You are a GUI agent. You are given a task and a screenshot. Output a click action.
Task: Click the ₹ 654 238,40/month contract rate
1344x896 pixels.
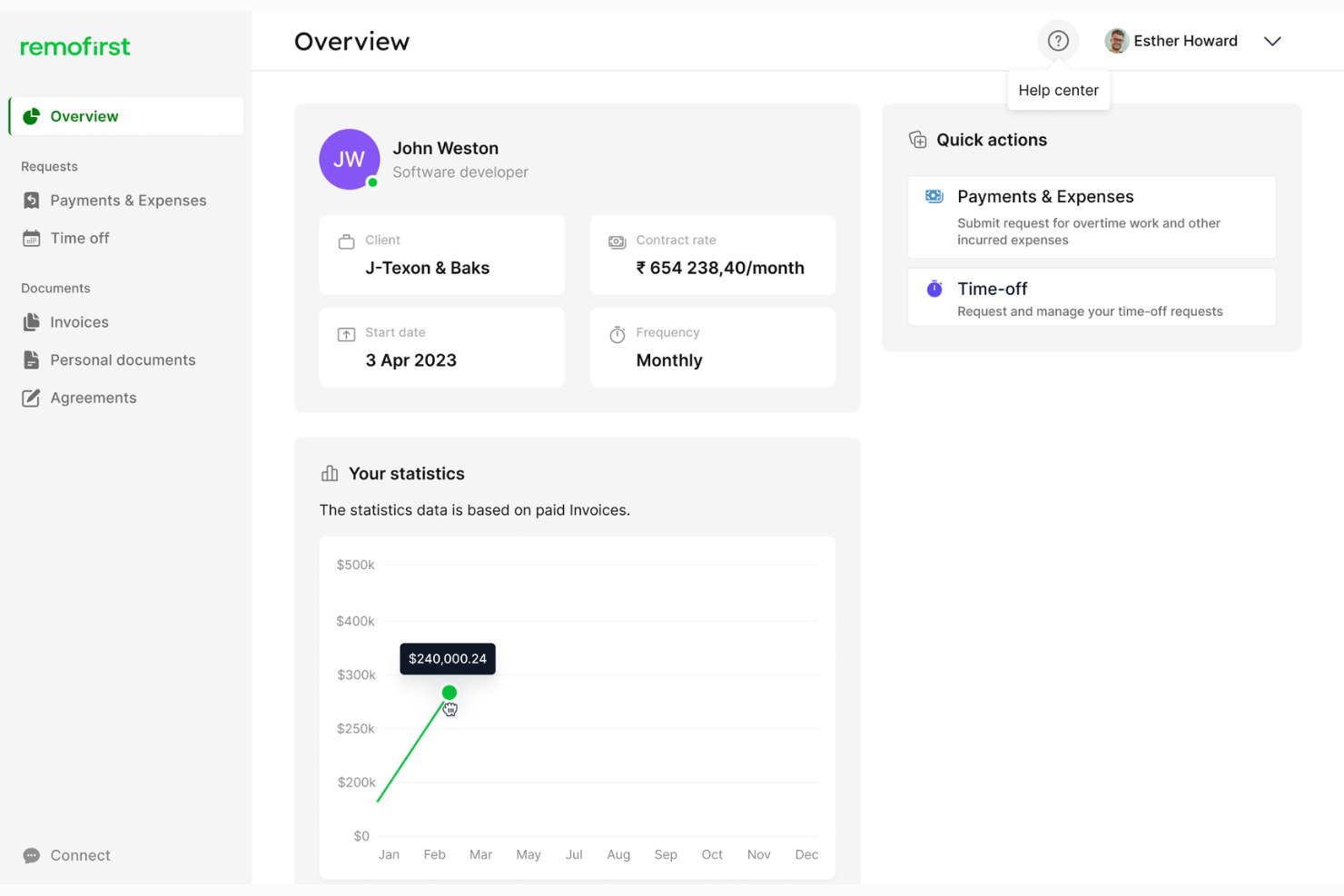[720, 268]
